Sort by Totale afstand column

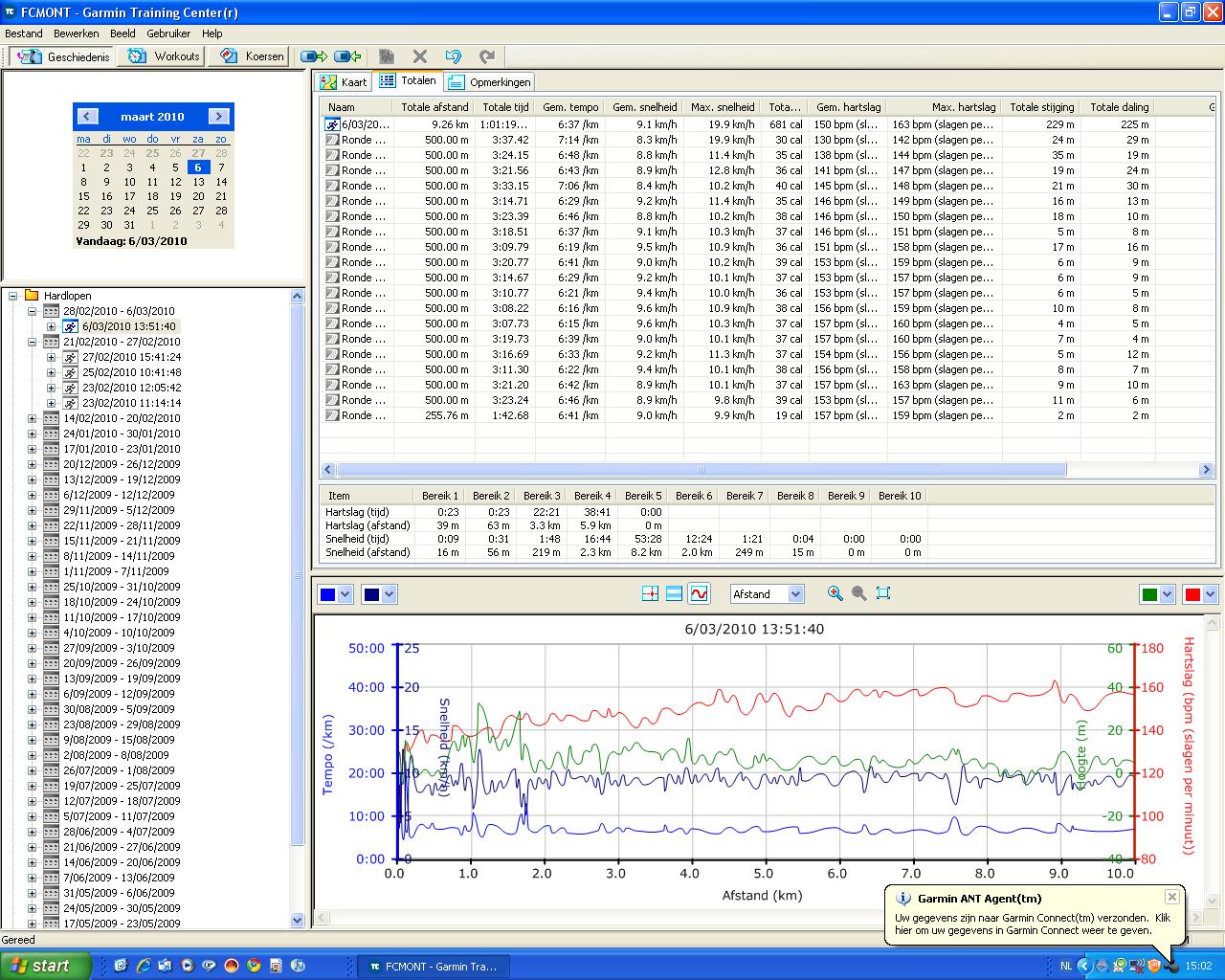pyautogui.click(x=434, y=107)
